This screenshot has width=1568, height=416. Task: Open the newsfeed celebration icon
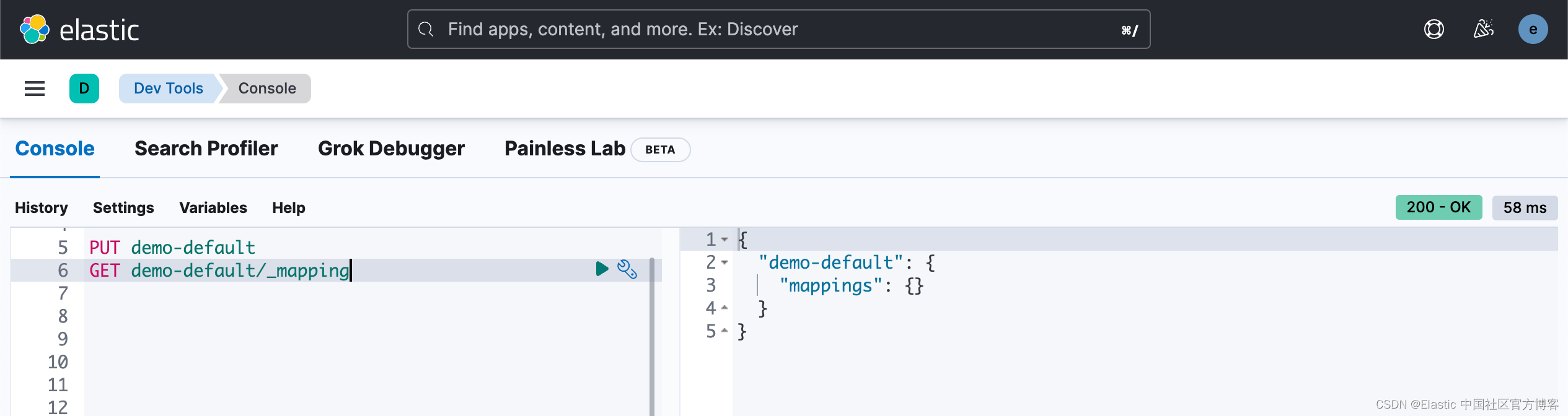click(1484, 29)
